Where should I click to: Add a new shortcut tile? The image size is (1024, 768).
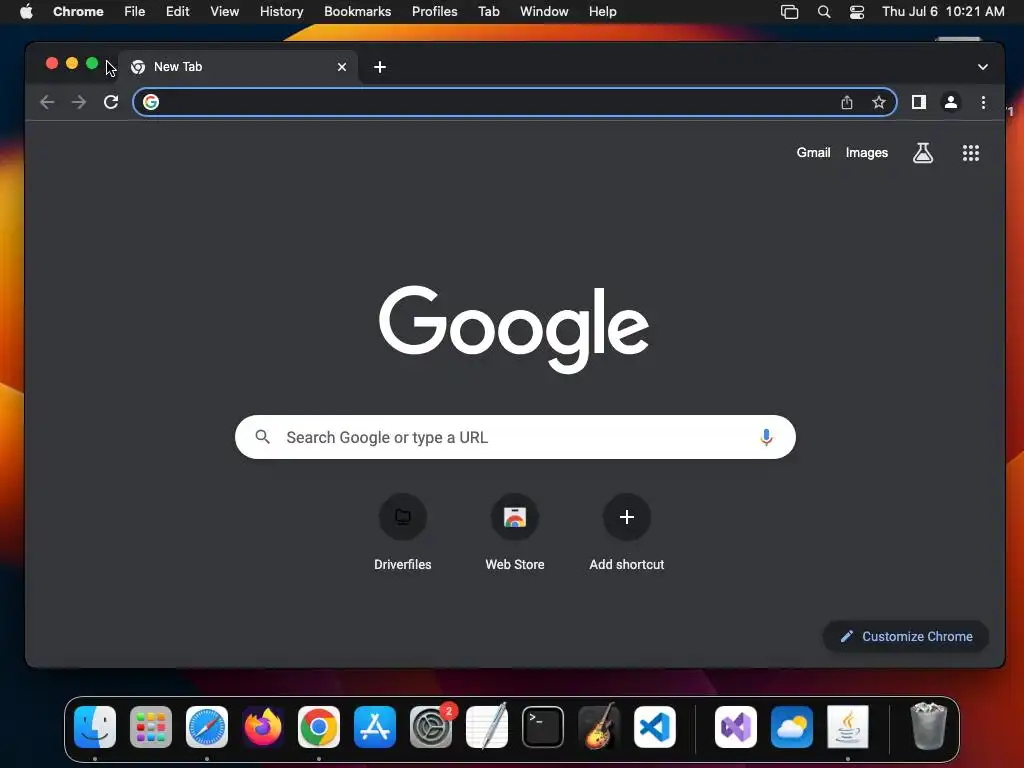click(x=626, y=532)
